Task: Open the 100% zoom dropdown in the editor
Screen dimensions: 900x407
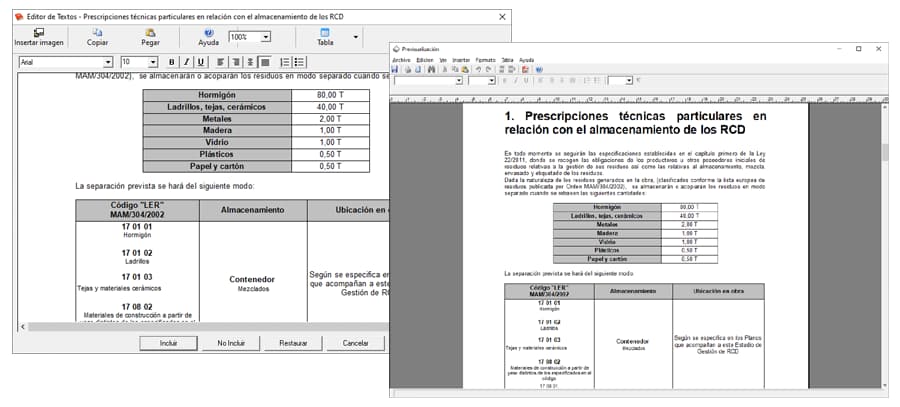Action: click(x=266, y=37)
